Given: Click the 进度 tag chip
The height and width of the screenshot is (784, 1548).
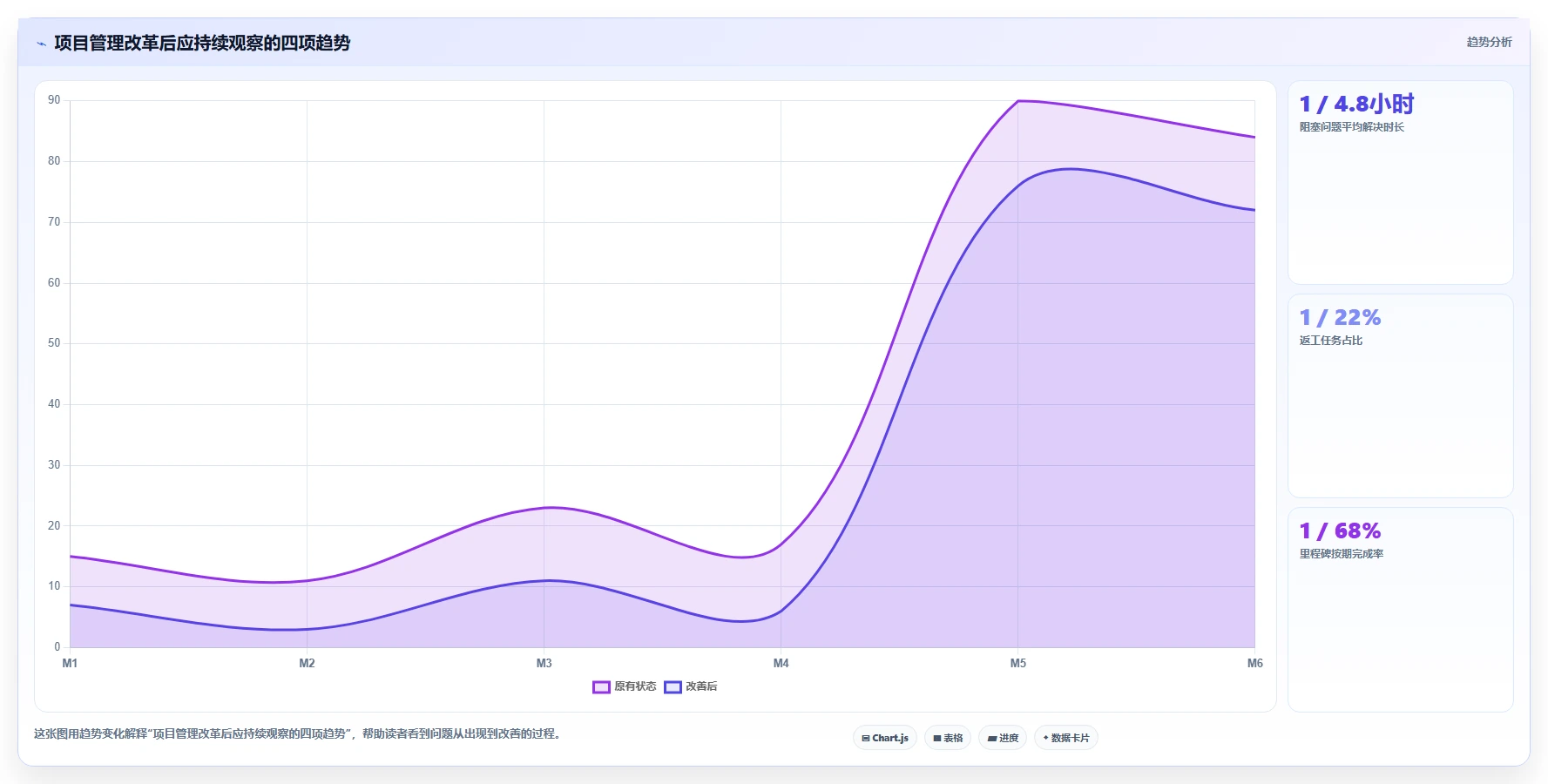Looking at the screenshot, I should 1003,738.
